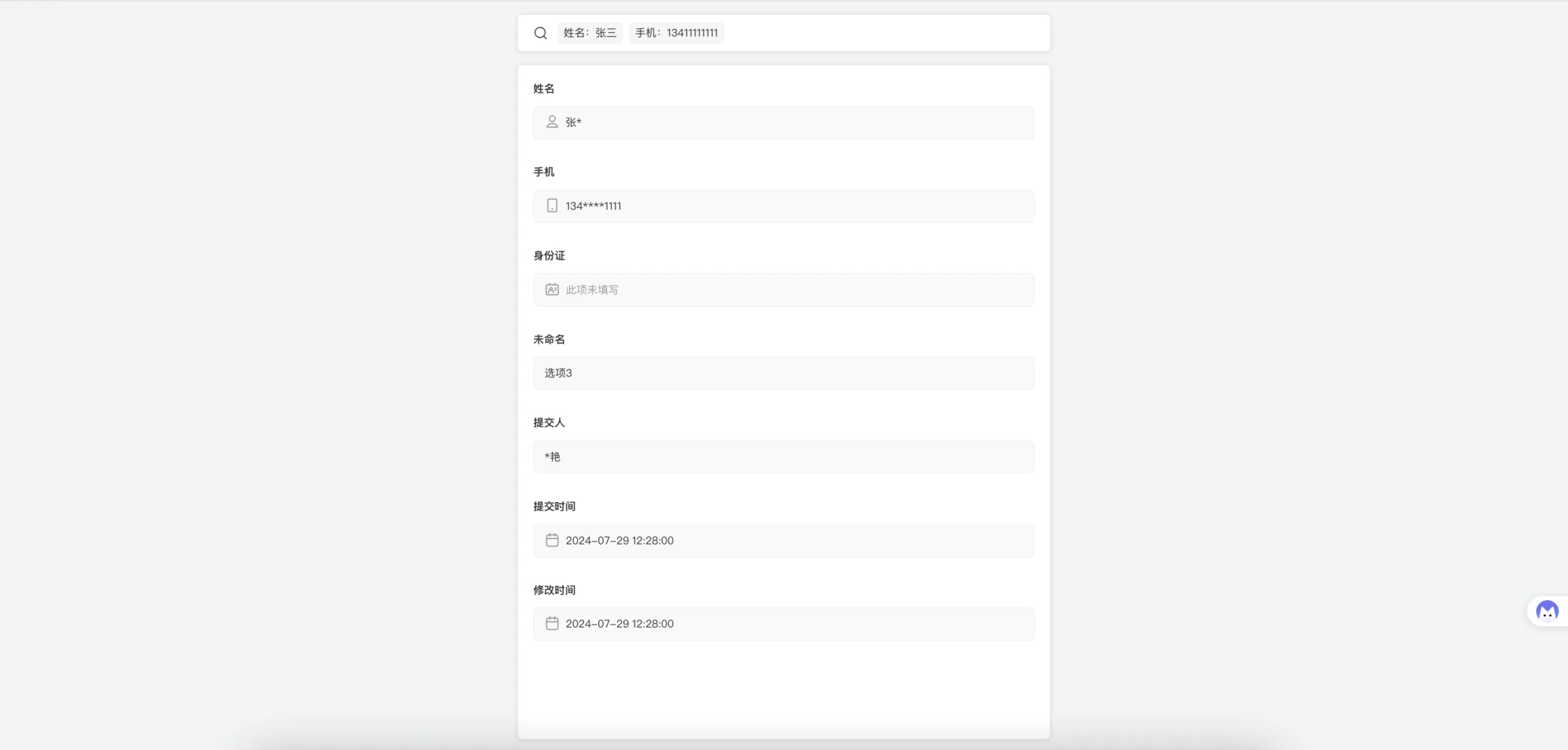Click the 姓名 field showing 张*

pyautogui.click(x=784, y=122)
